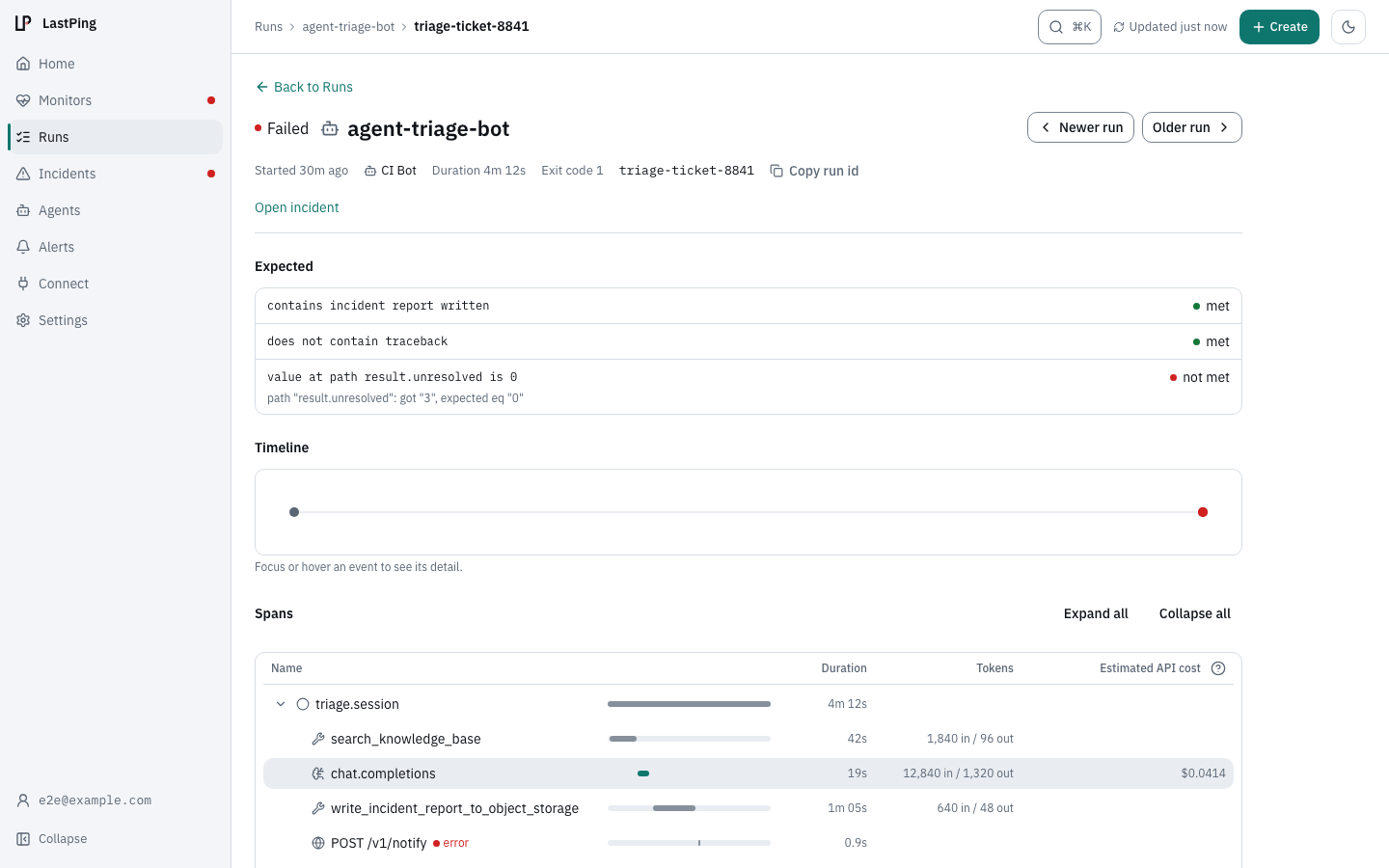This screenshot has width=1389, height=868.
Task: Click the globe icon for POST /v1/notify
Action: [x=318, y=843]
